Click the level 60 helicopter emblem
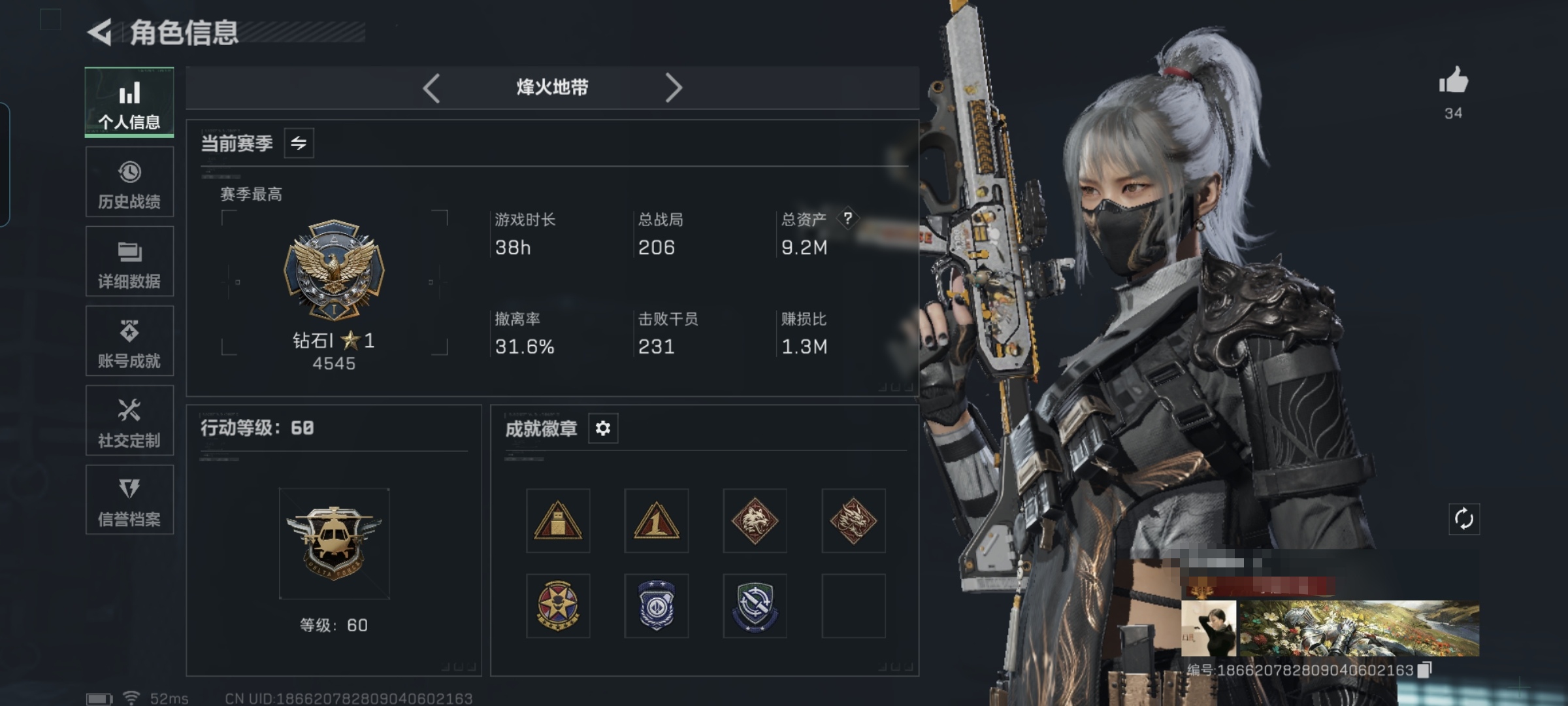This screenshot has width=1568, height=706. pos(334,544)
